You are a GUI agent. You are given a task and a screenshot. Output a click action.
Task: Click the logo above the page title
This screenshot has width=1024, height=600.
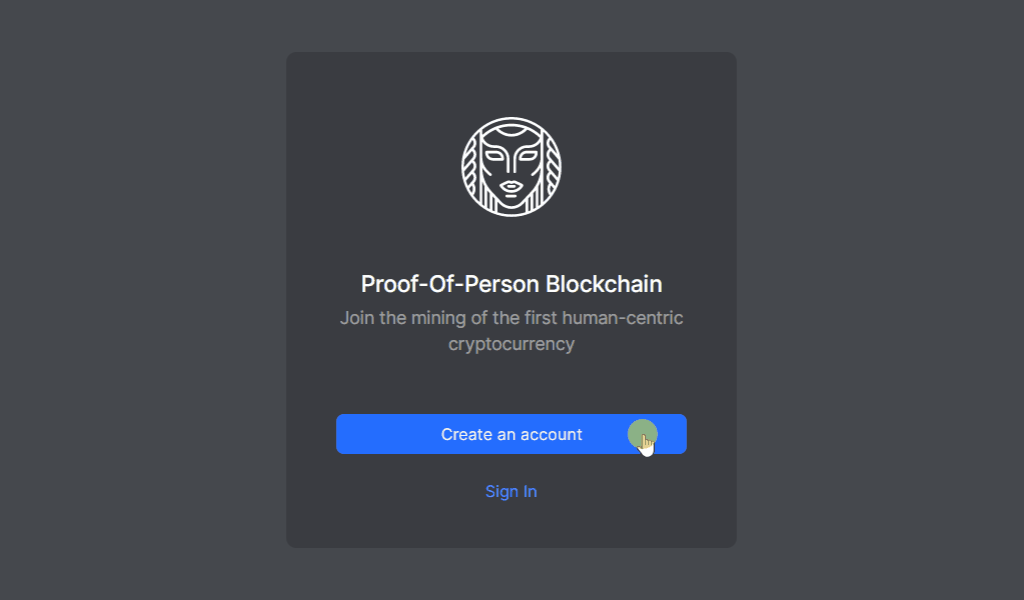(x=511, y=166)
